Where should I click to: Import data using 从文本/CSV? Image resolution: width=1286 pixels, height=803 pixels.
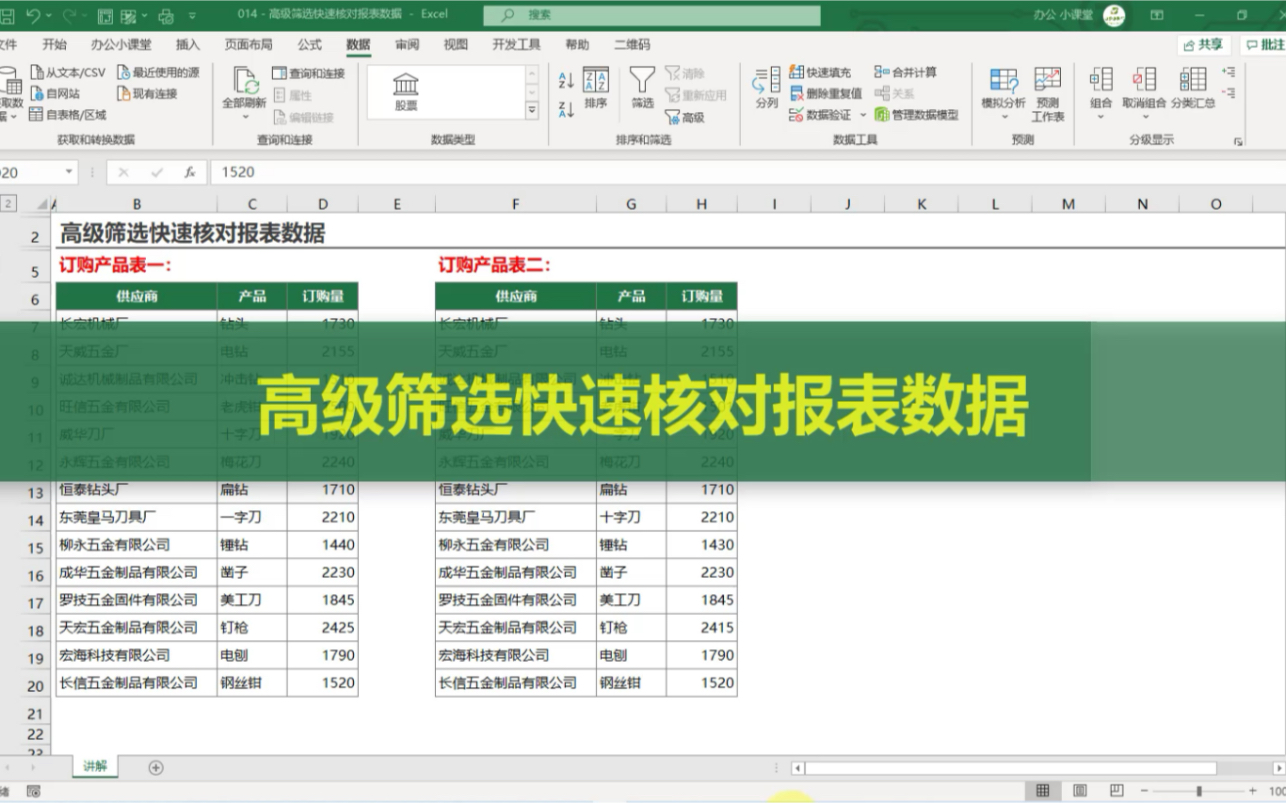pos(67,73)
